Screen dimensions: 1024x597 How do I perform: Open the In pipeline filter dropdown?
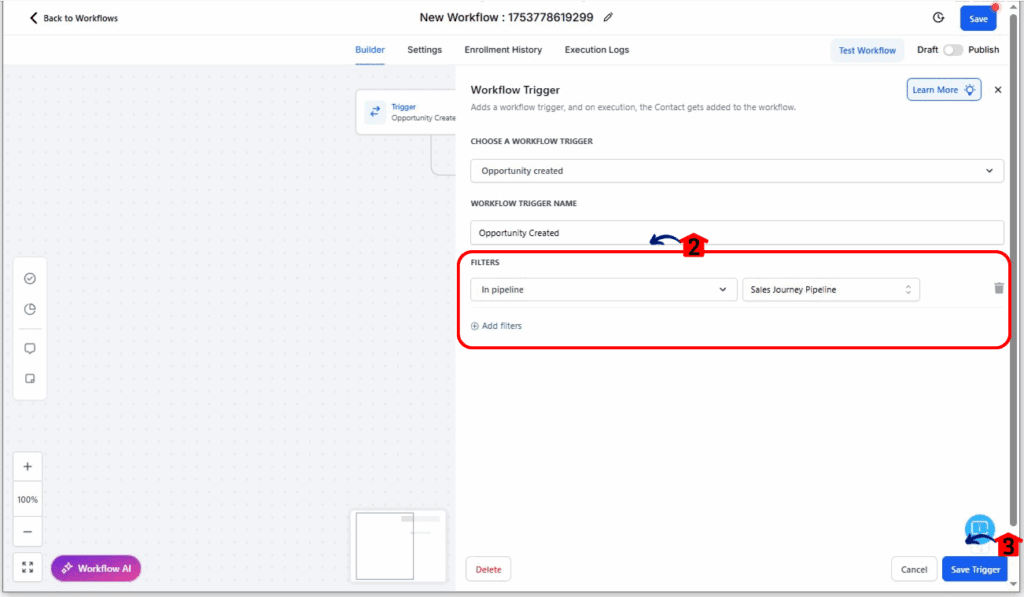[x=603, y=290]
